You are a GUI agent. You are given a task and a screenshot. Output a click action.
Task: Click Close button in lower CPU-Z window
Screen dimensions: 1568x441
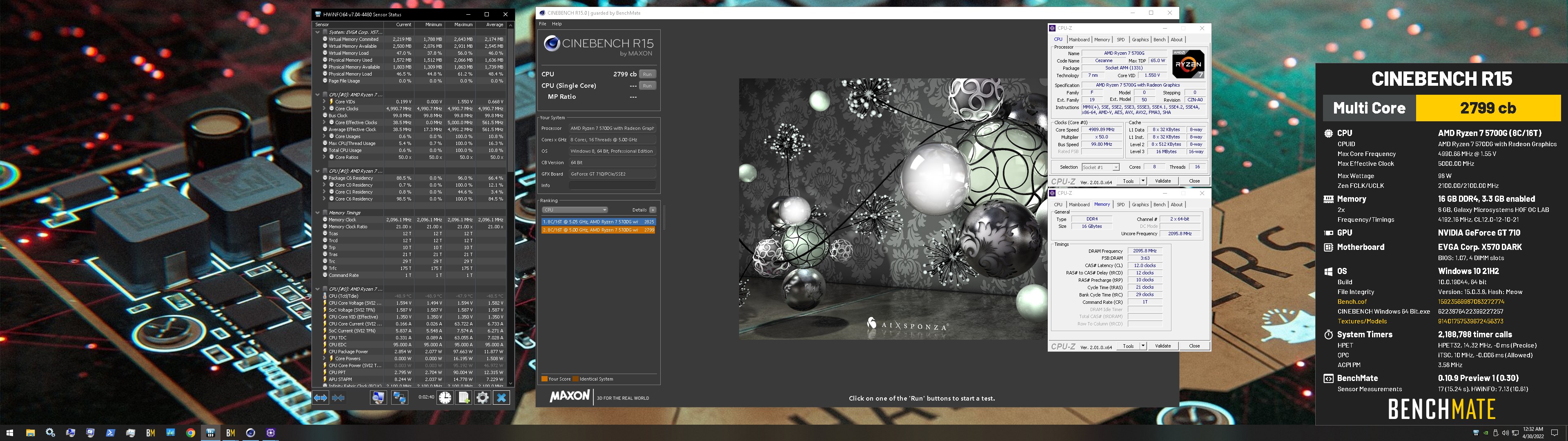1194,346
